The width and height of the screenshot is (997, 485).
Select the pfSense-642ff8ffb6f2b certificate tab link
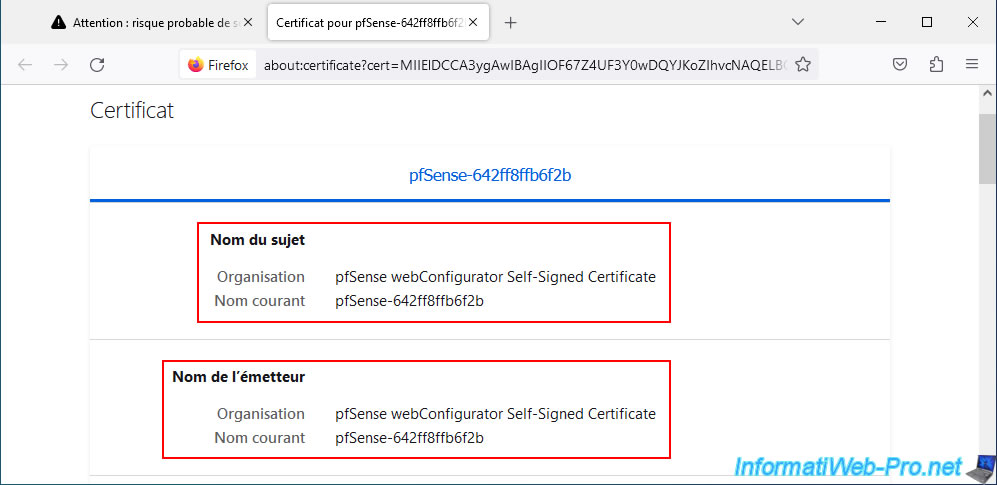point(490,176)
